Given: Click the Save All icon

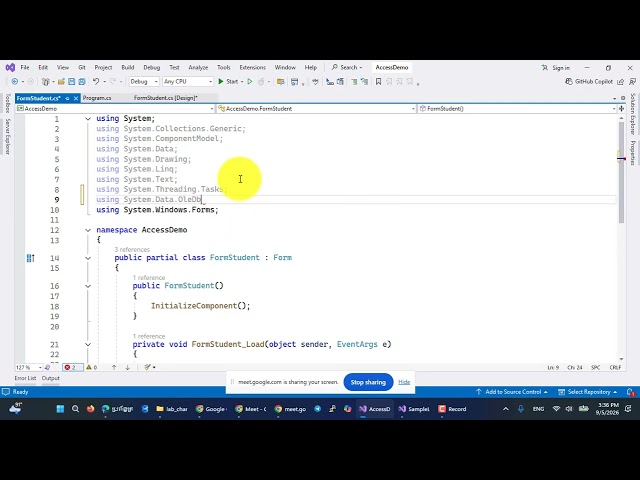Looking at the screenshot, I should pyautogui.click(x=82, y=82).
